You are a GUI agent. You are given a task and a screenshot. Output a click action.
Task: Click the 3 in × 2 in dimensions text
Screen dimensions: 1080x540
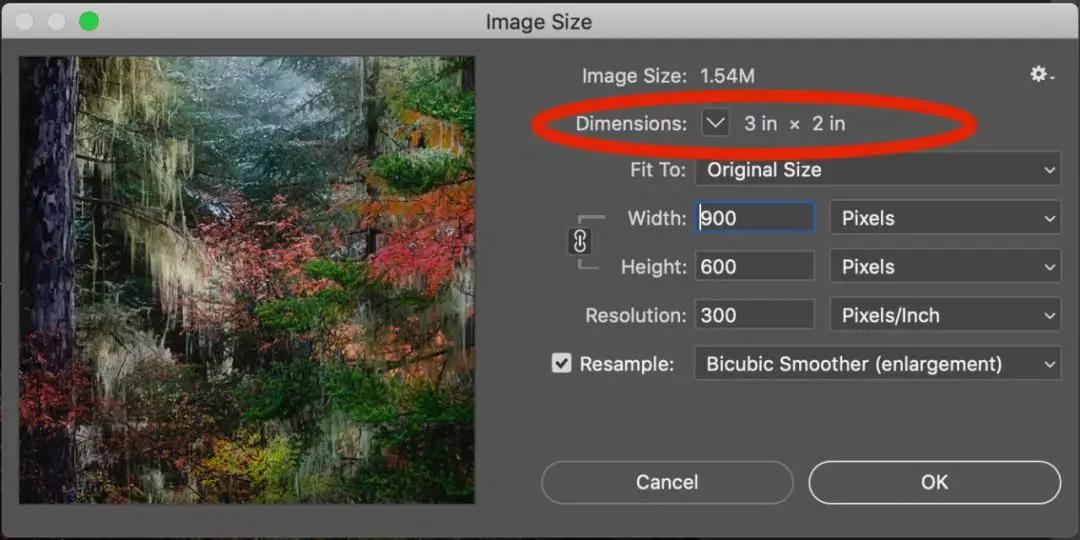[794, 124]
